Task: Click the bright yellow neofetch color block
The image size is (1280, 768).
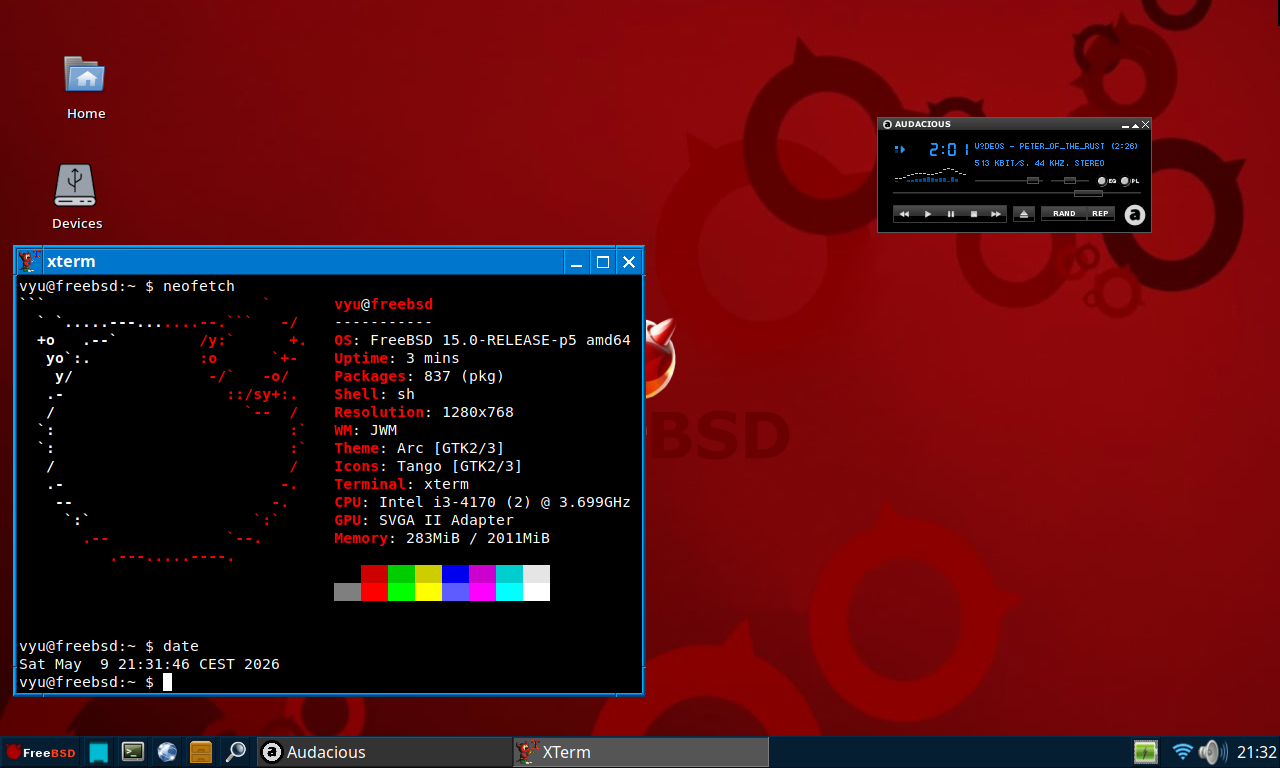Action: (x=428, y=592)
